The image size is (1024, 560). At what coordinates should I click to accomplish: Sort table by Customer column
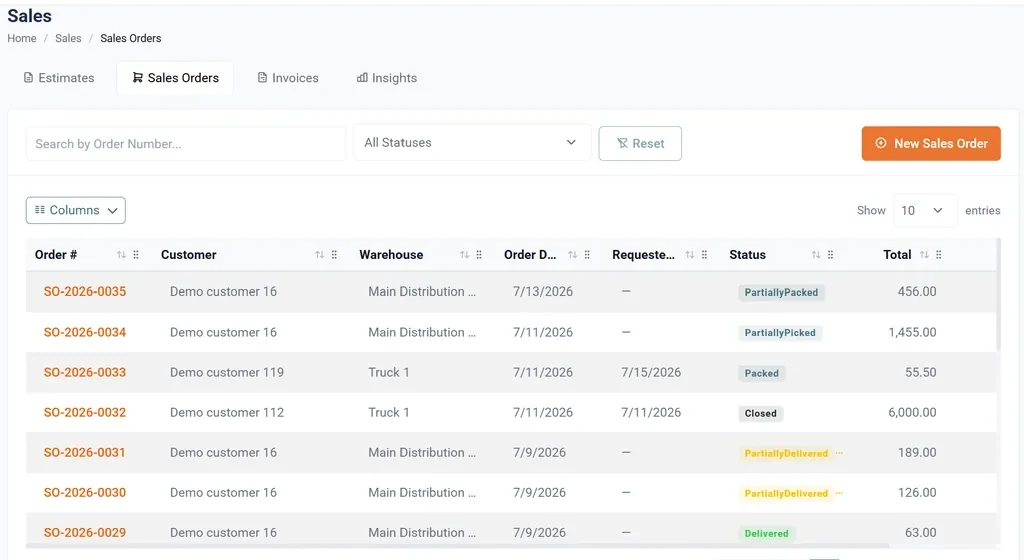[319, 255]
